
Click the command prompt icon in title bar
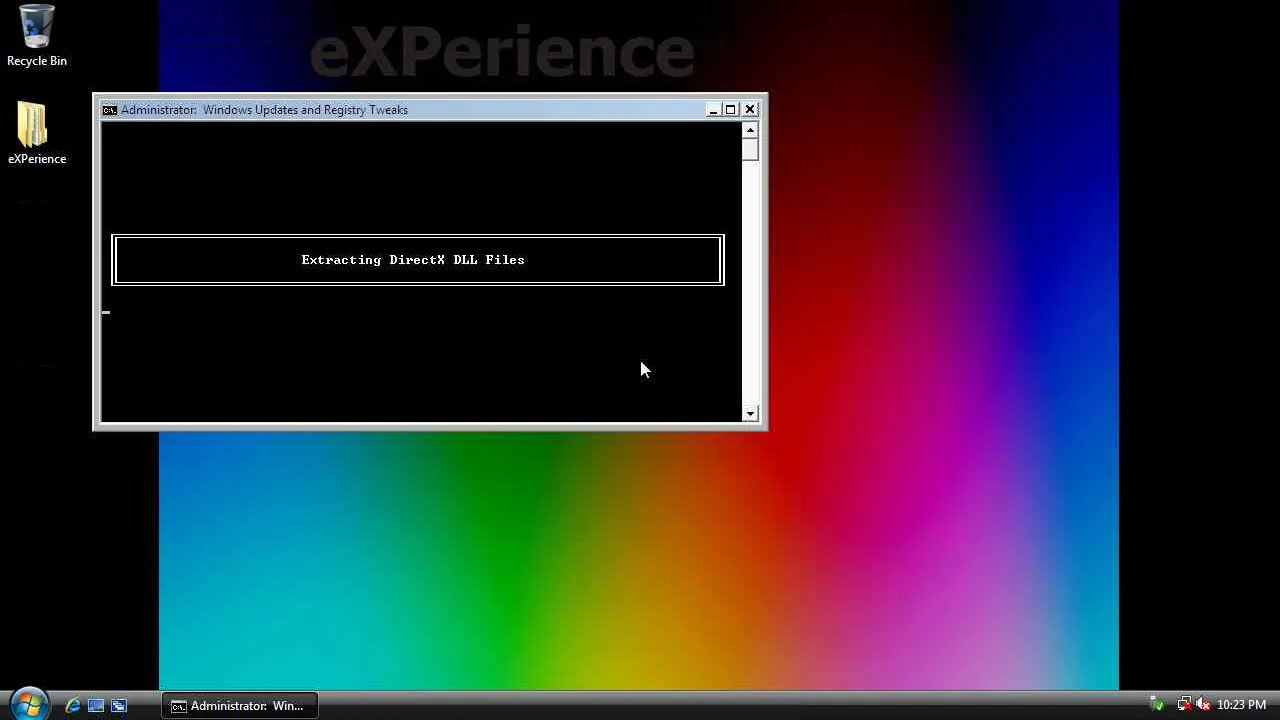110,110
